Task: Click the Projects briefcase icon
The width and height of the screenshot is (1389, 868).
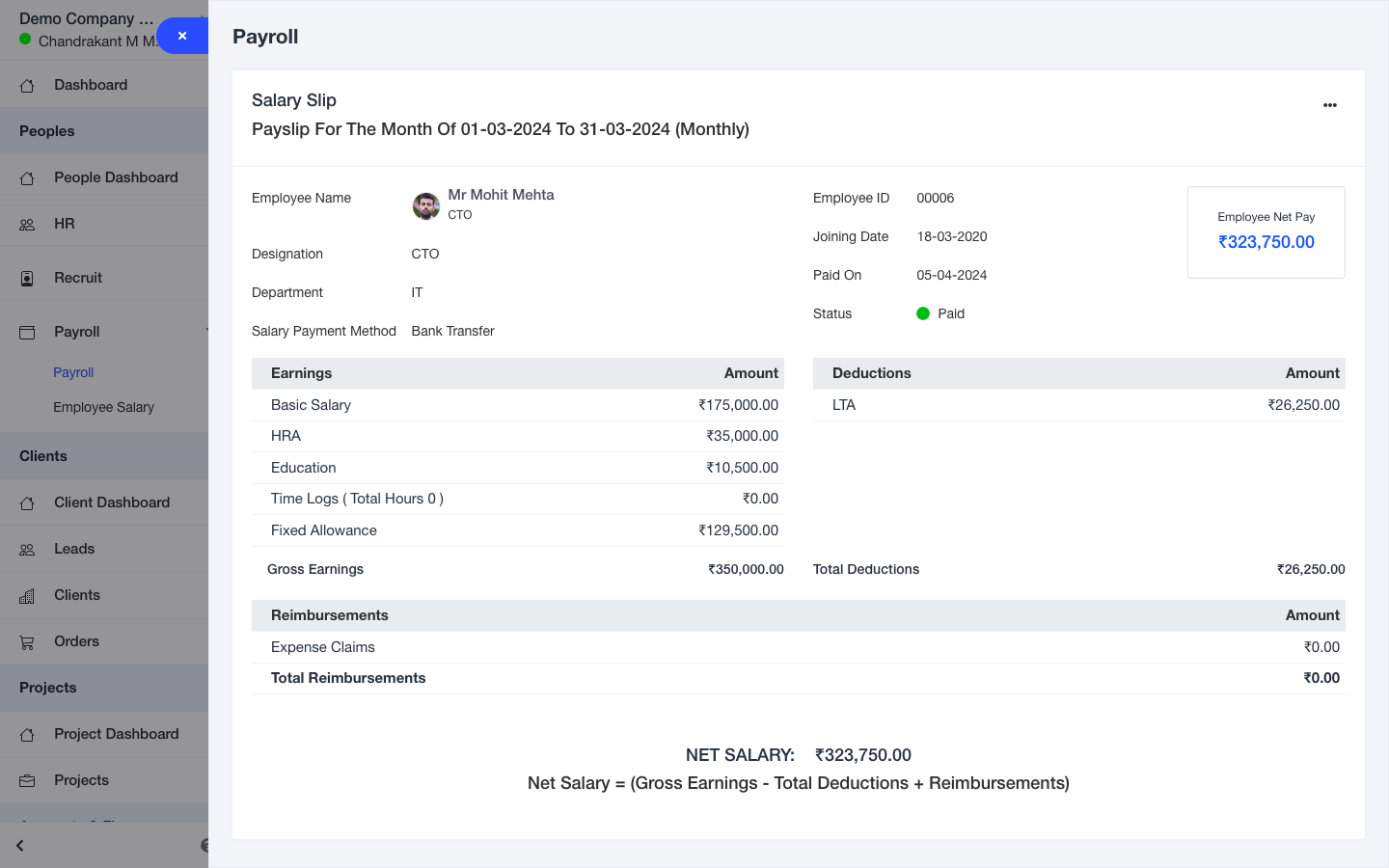Action: pyautogui.click(x=27, y=781)
